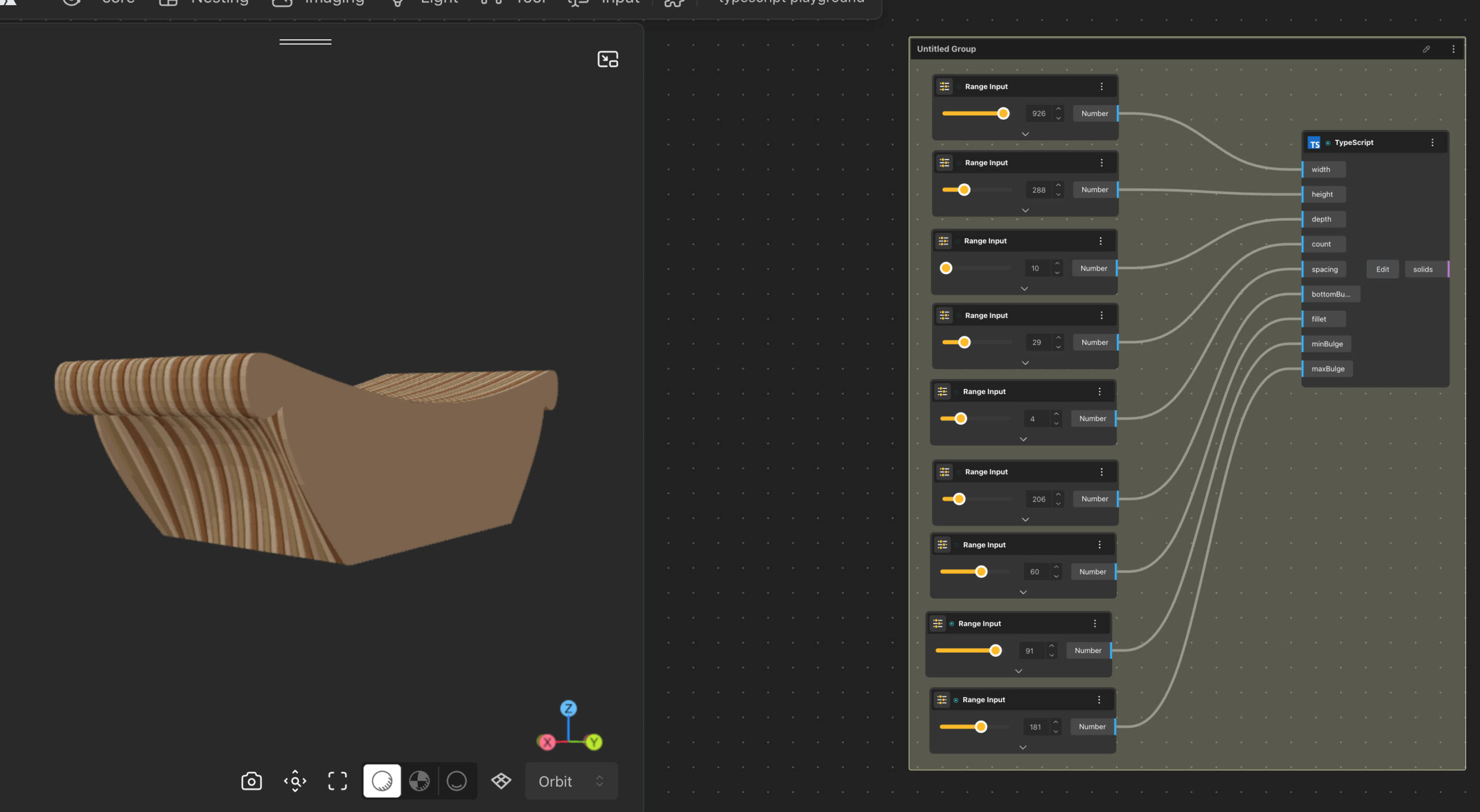1480x812 pixels.
Task: Click the picture-in-picture viewport icon
Action: tap(608, 60)
